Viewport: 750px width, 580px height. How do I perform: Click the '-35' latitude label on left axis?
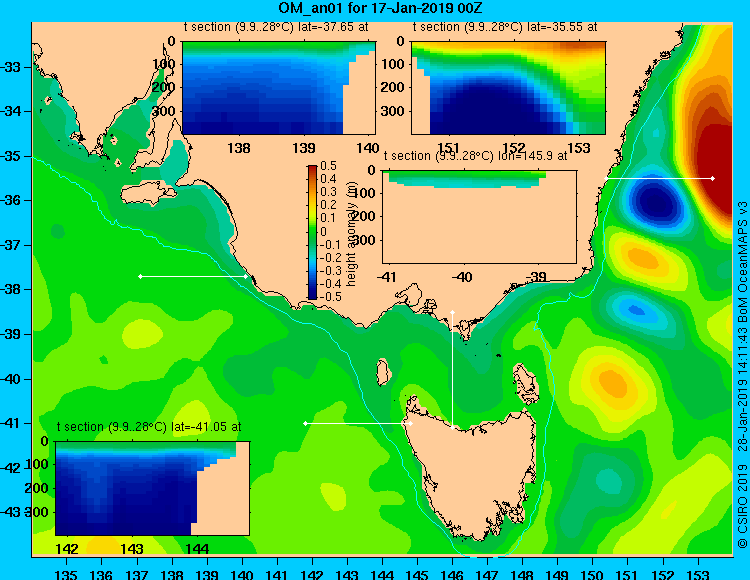(x=11, y=156)
